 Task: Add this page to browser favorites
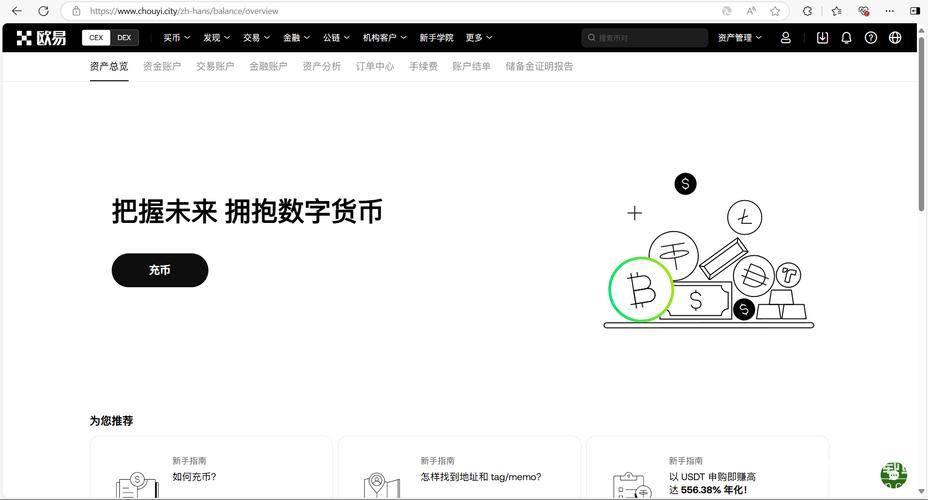[775, 11]
